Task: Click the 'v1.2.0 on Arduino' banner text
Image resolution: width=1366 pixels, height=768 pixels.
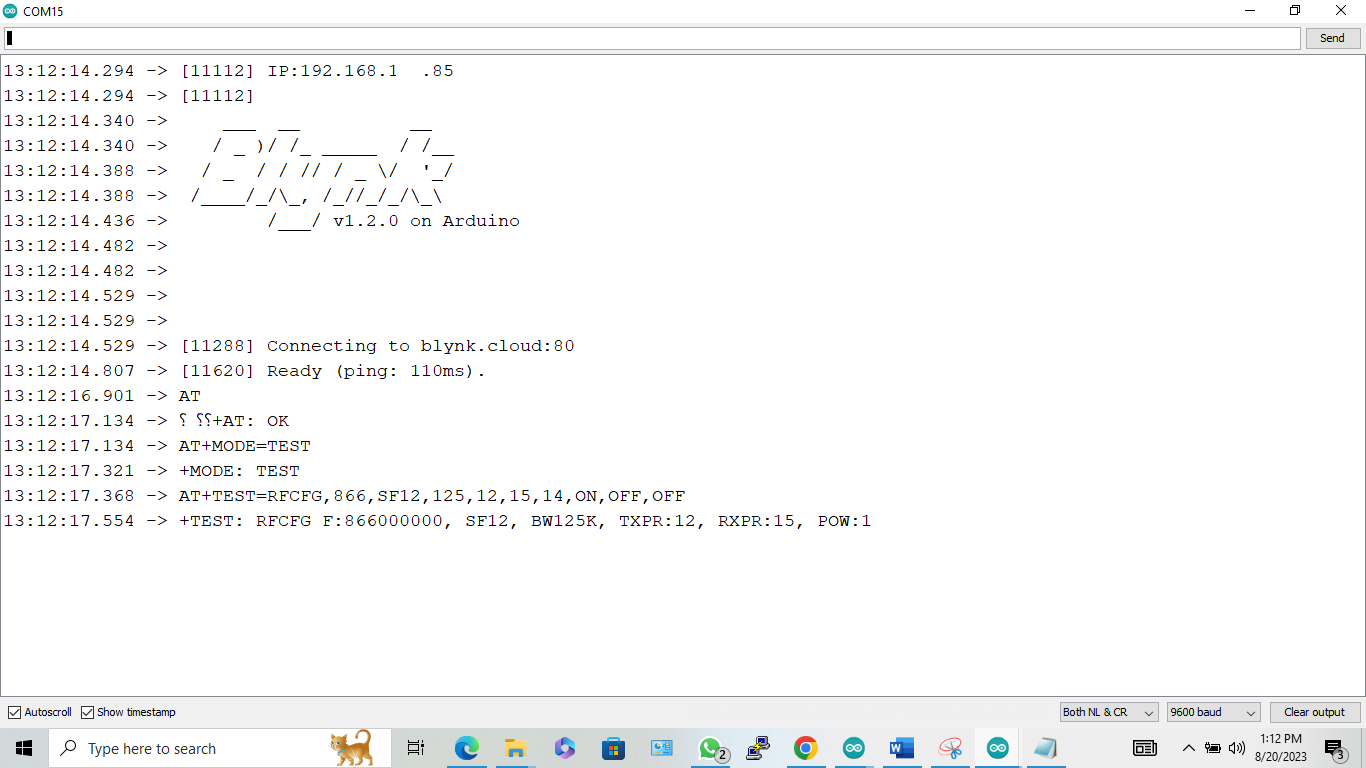Action: (x=426, y=221)
